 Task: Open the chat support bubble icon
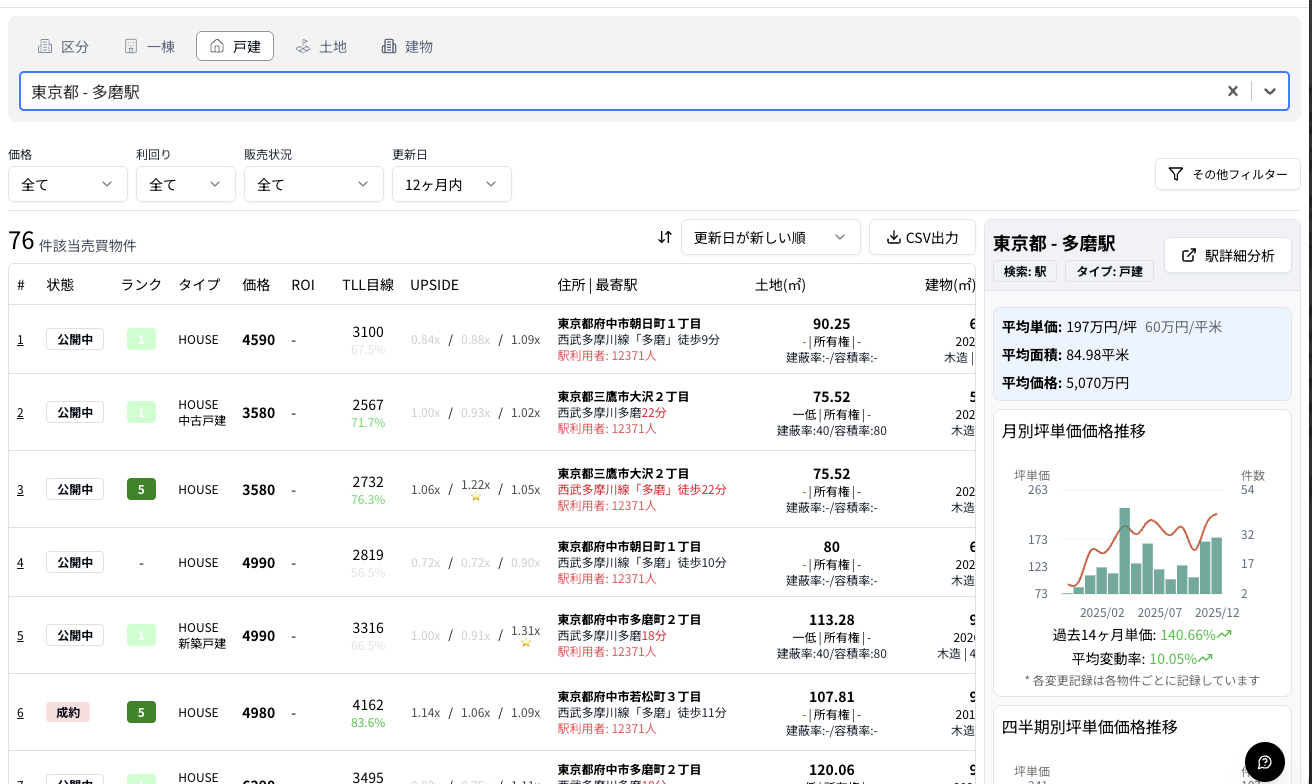[1265, 762]
